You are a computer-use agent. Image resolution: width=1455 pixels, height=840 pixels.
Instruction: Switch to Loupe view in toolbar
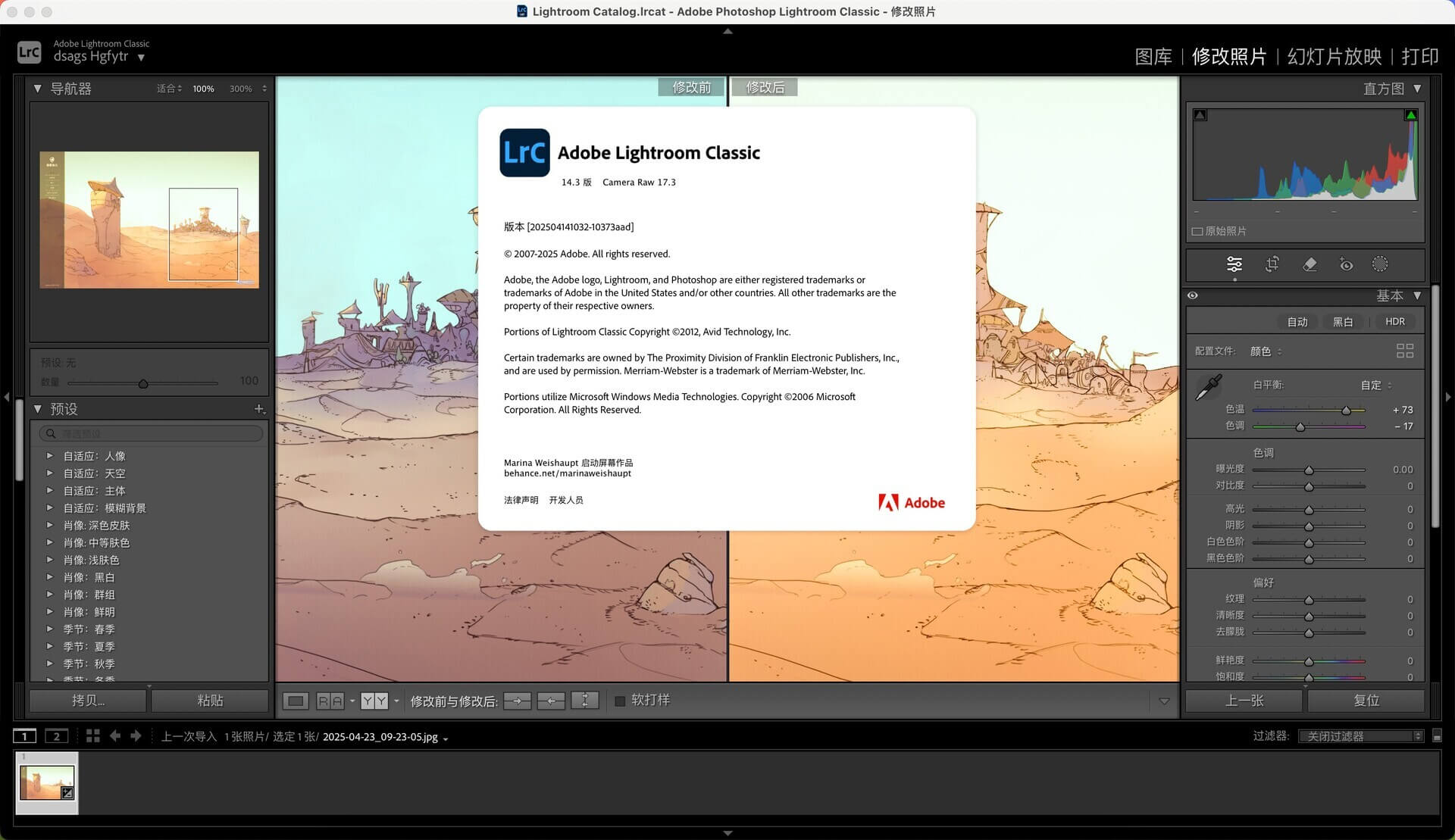[296, 701]
